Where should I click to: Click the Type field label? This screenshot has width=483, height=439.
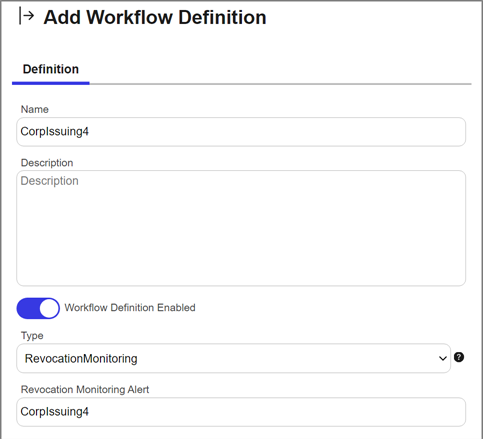tap(32, 336)
